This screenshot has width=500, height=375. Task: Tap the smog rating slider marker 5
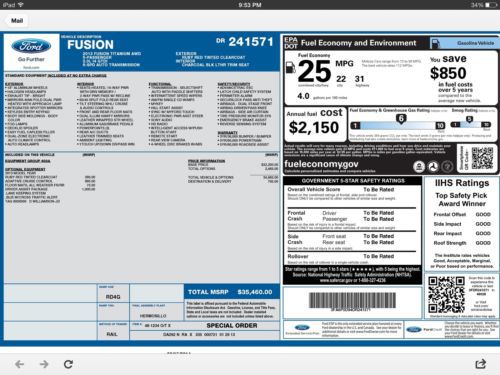click(469, 119)
